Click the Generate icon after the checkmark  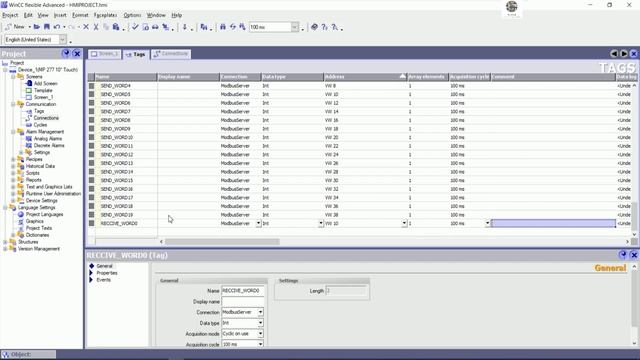coord(145,27)
